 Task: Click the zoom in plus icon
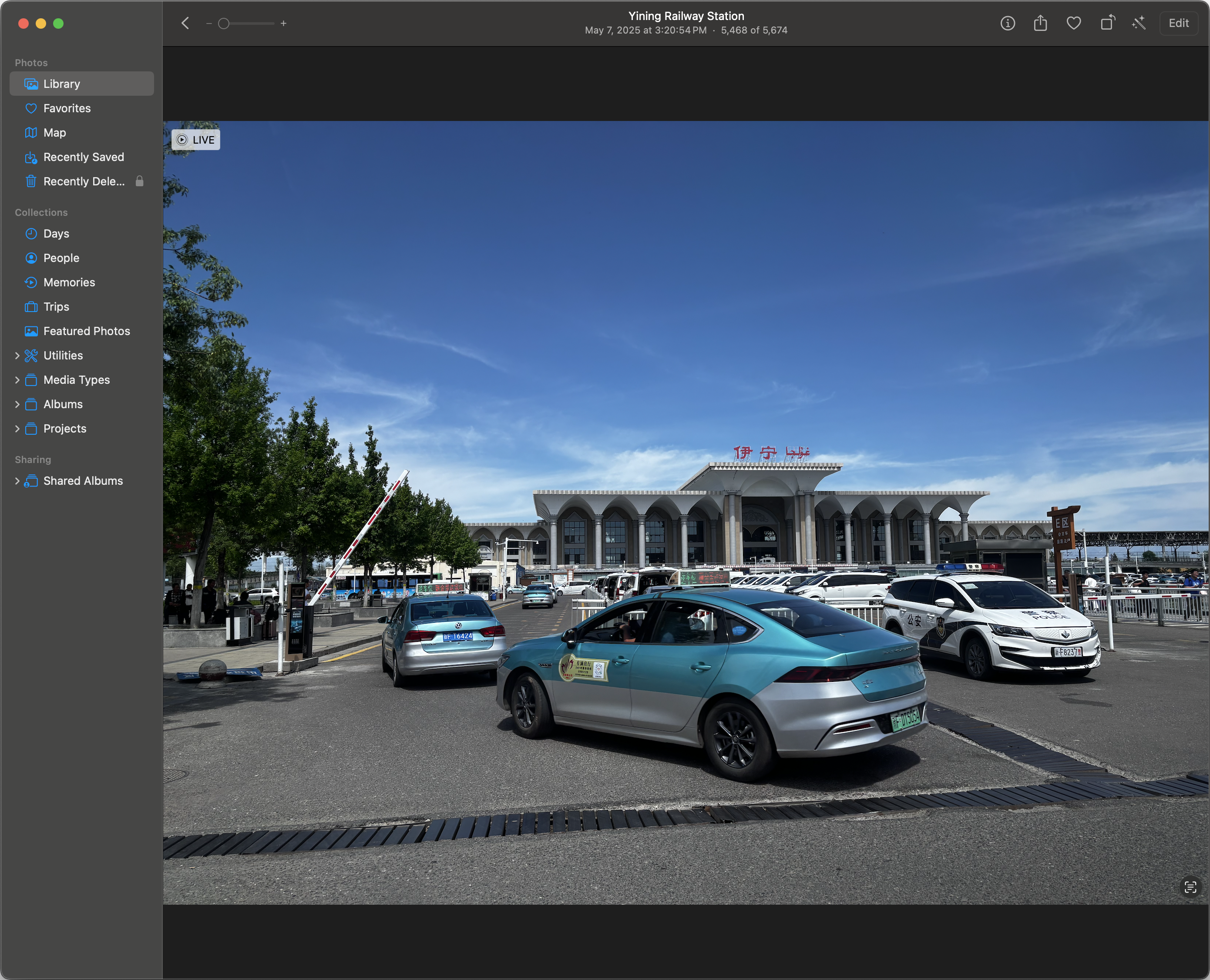[x=283, y=23]
